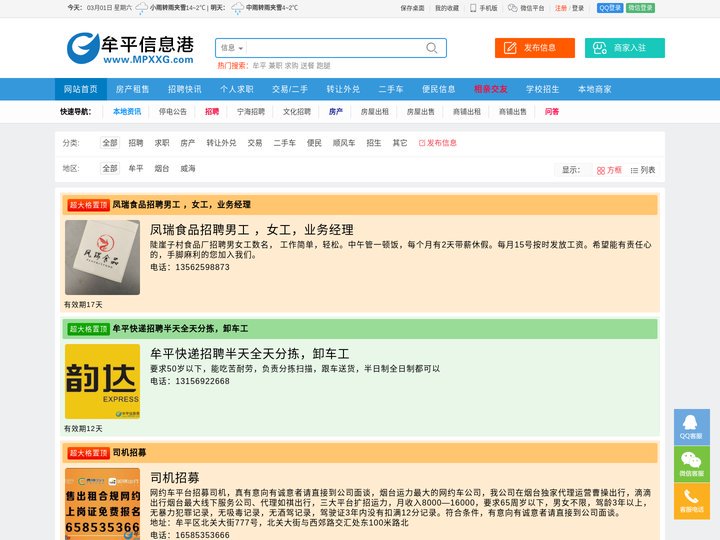The image size is (720, 540).
Task: Open the 微信平台 WeChat icon link
Action: (526, 8)
